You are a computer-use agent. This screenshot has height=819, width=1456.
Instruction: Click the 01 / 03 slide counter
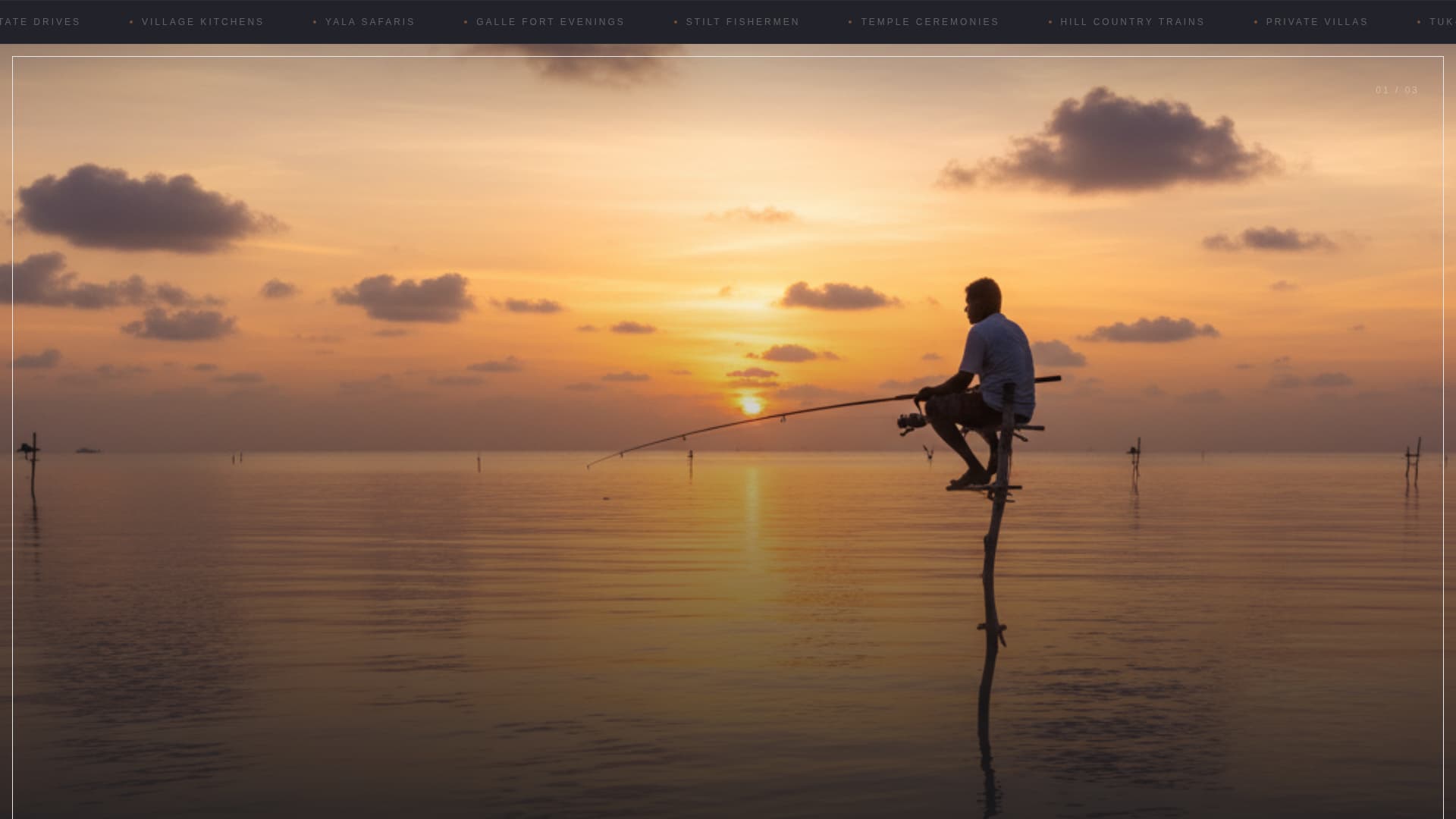tap(1396, 89)
